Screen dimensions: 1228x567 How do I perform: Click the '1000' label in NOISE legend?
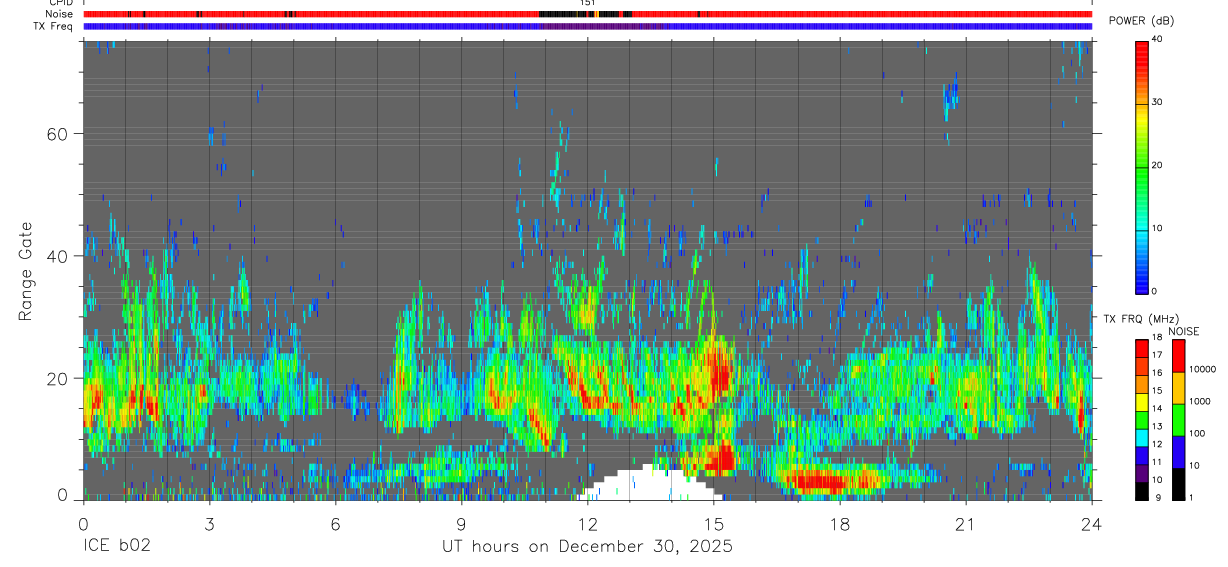(x=1199, y=401)
